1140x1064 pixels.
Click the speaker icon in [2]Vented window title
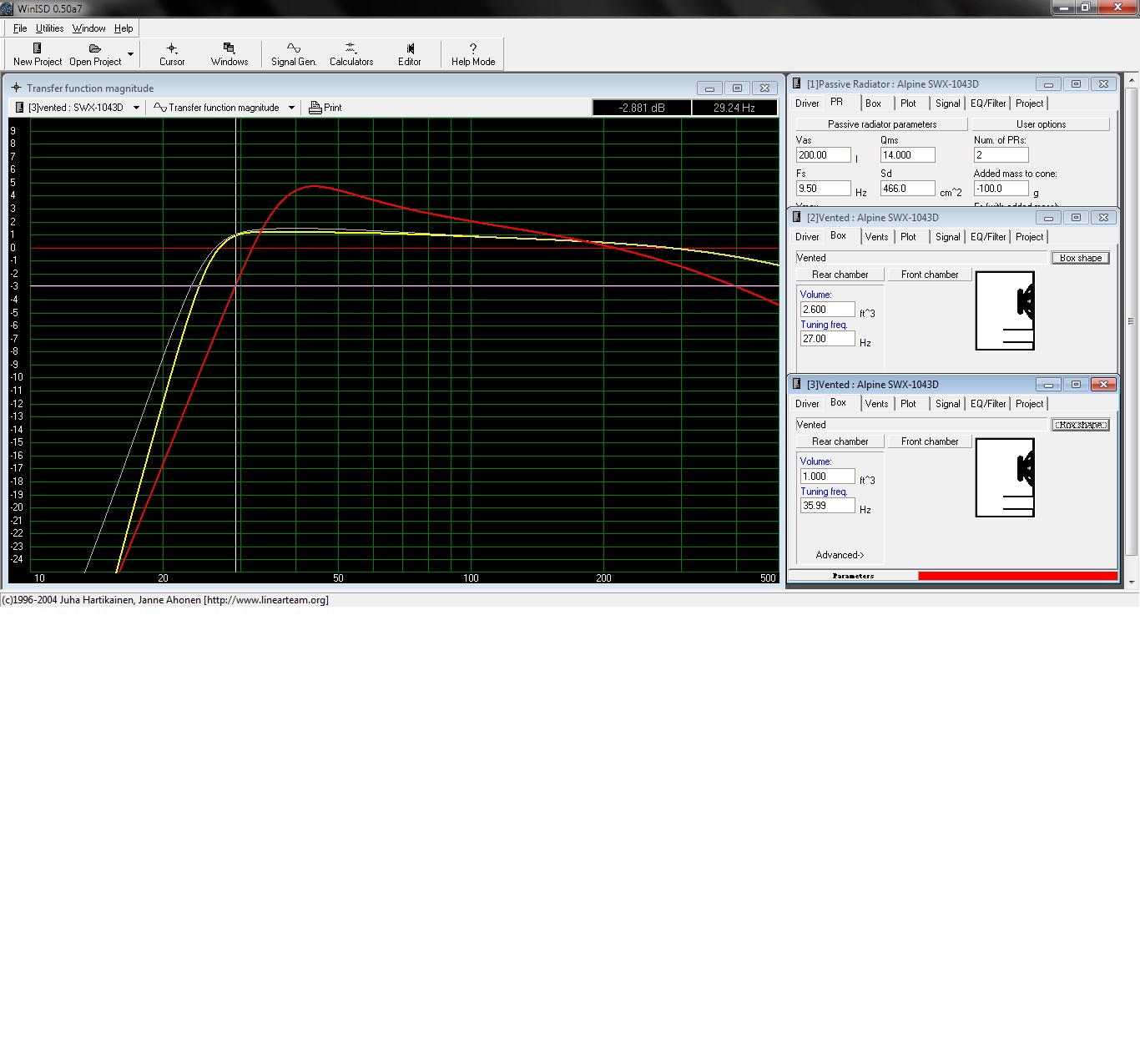pyautogui.click(x=797, y=217)
